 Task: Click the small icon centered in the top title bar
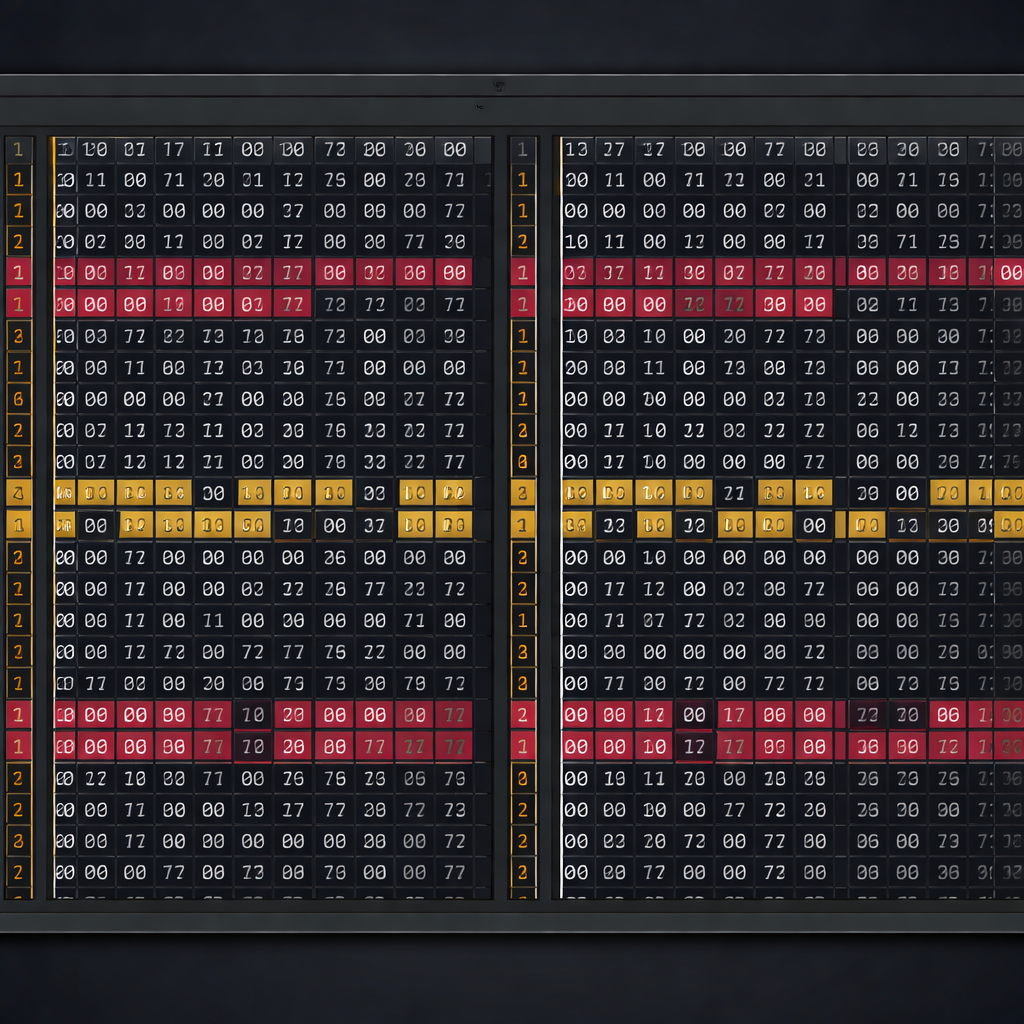pyautogui.click(x=497, y=86)
